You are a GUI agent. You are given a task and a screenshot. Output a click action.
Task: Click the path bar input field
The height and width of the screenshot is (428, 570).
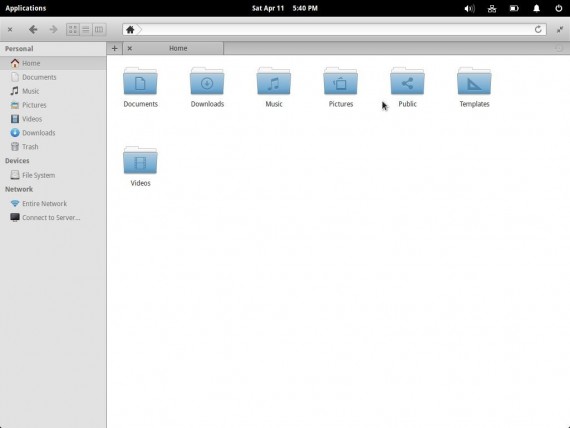point(334,29)
